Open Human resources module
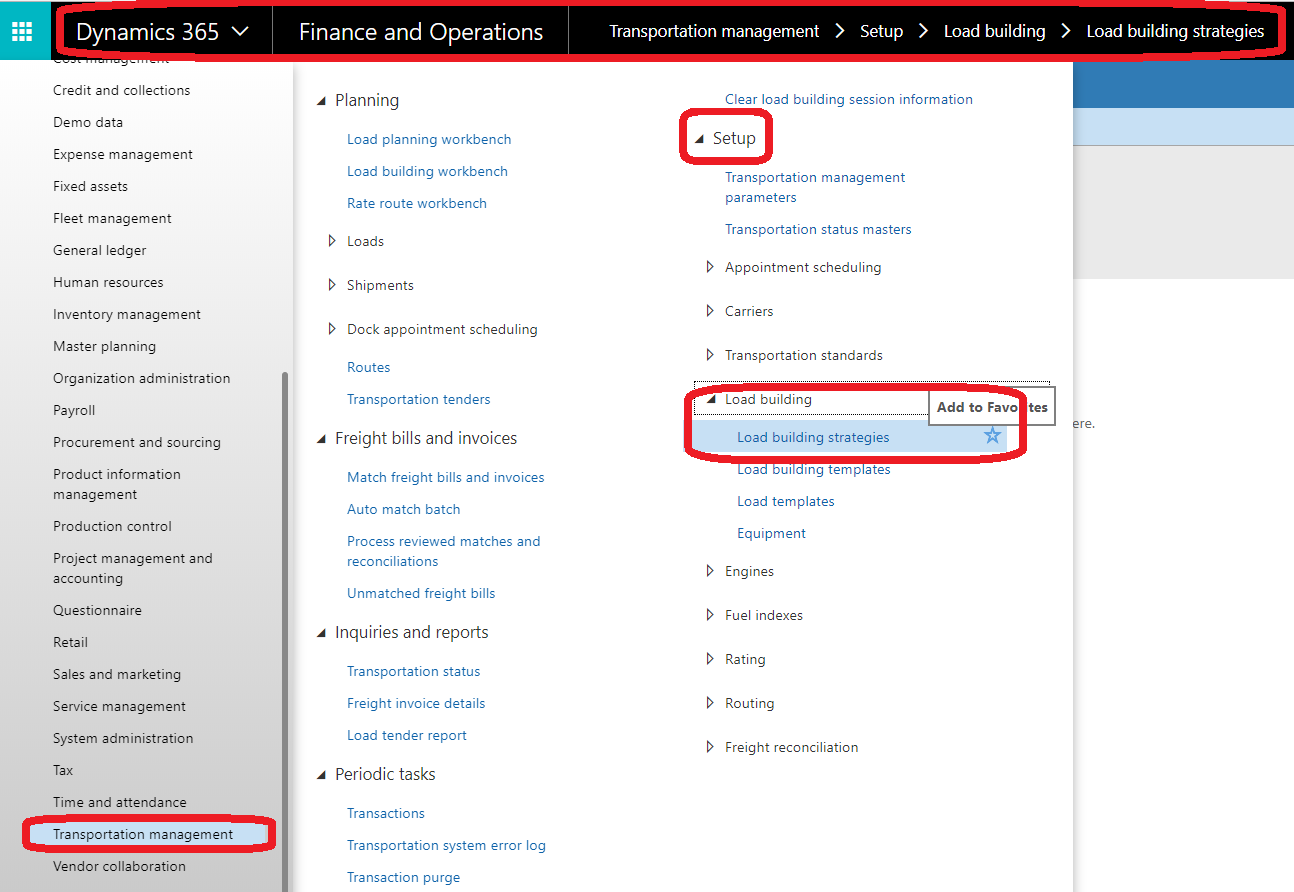Image resolution: width=1294 pixels, height=892 pixels. (108, 282)
